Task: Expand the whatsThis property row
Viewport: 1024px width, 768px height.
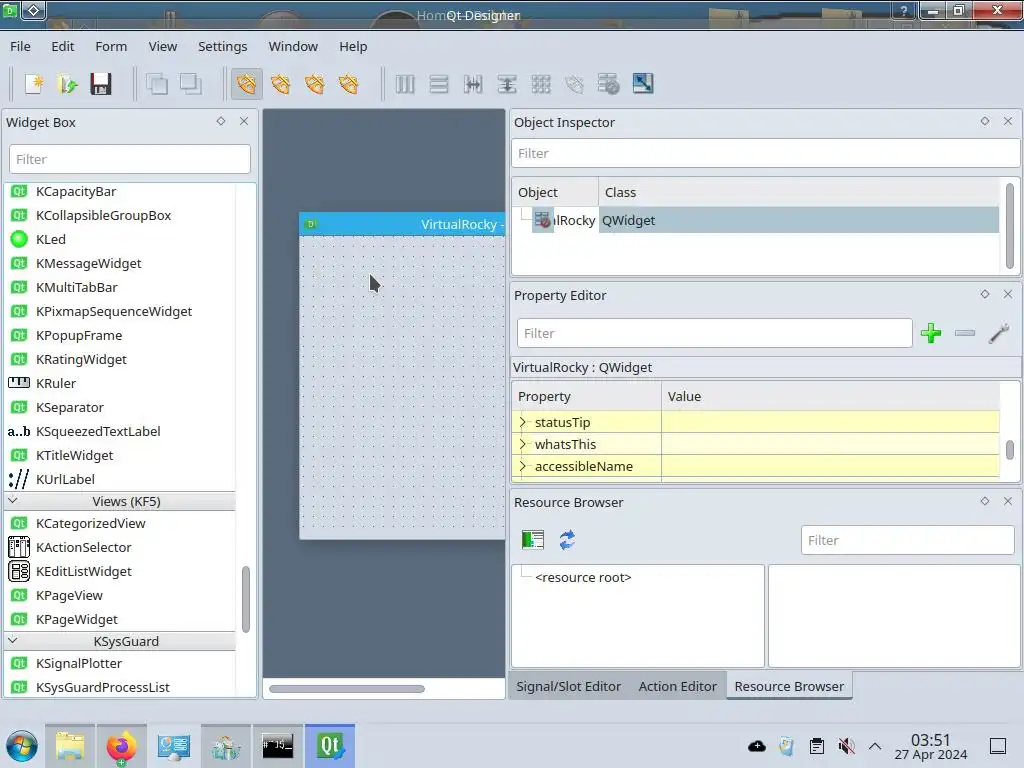Action: (522, 444)
